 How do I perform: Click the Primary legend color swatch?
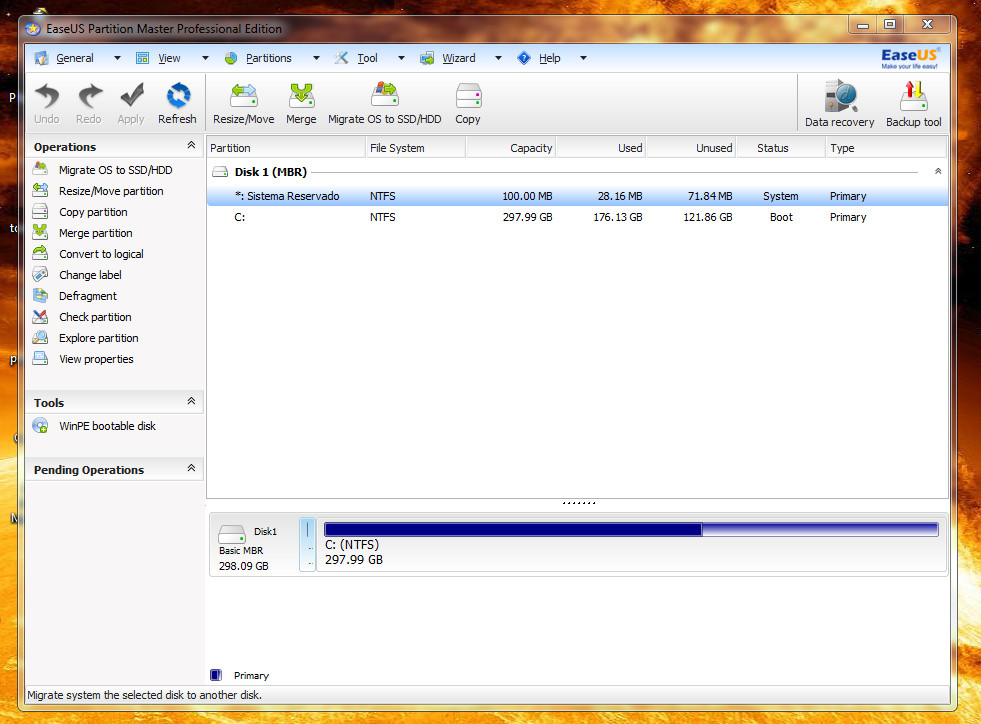coord(216,675)
